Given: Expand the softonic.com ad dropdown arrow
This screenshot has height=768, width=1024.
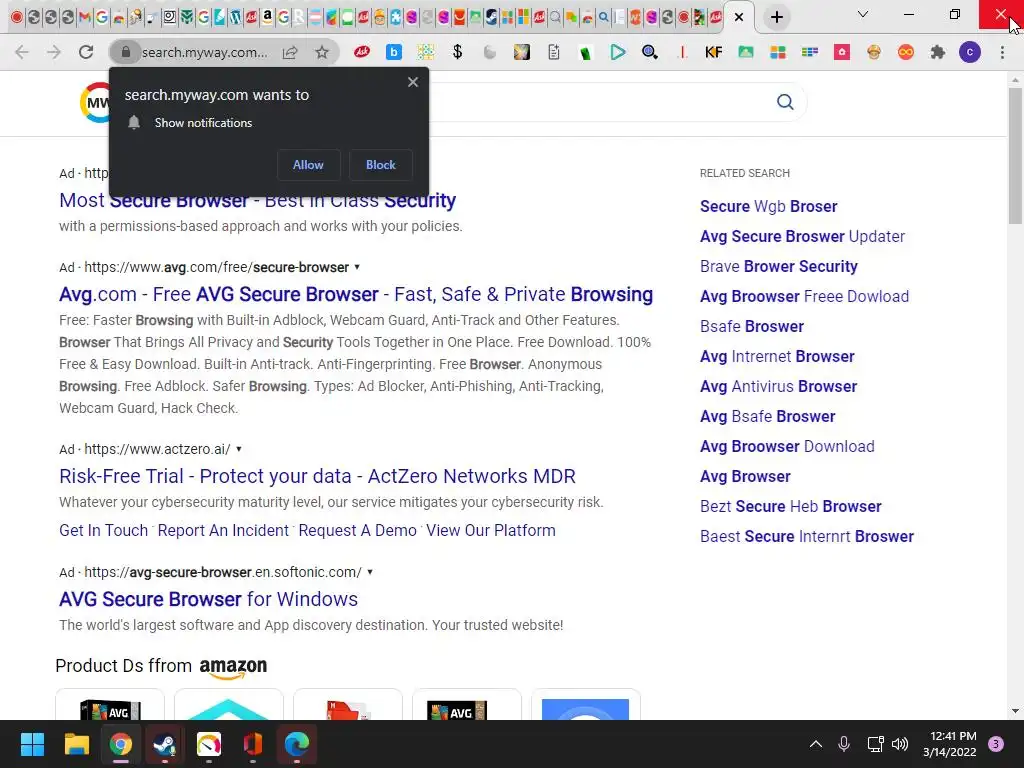Looking at the screenshot, I should point(370,572).
